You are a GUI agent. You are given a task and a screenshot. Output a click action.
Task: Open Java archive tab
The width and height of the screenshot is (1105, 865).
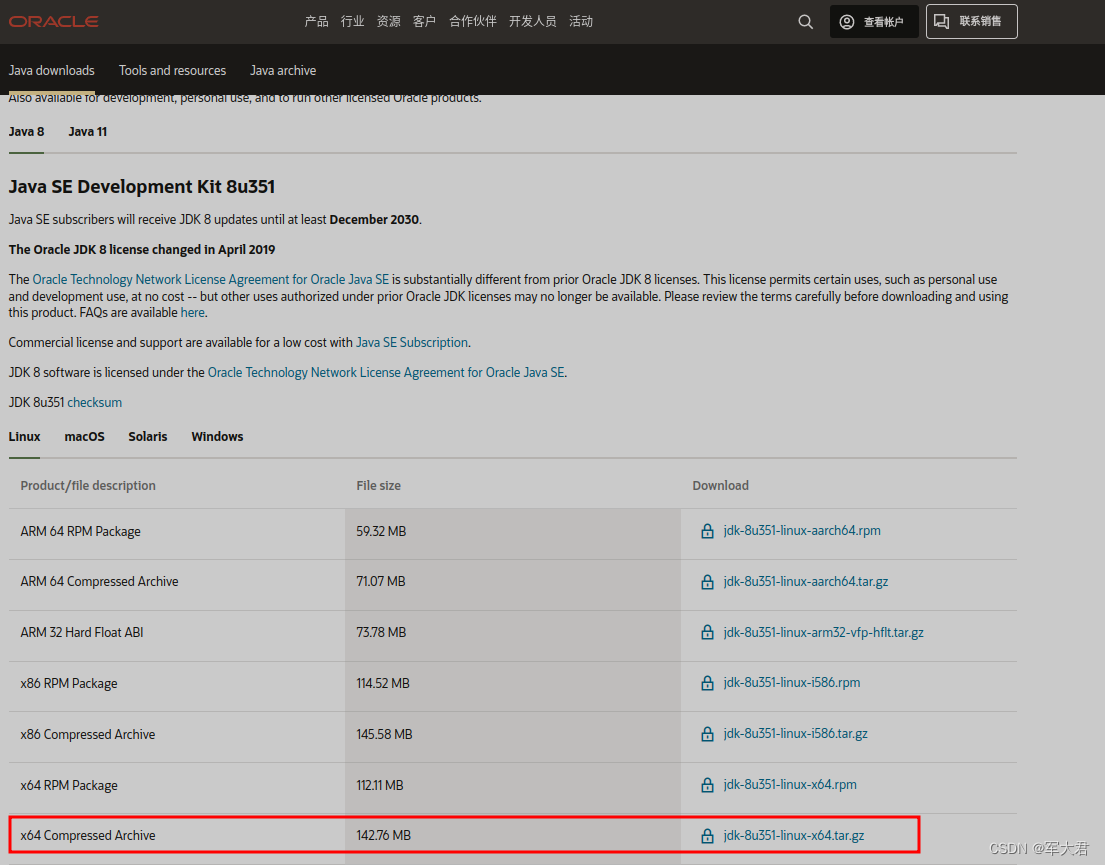(283, 70)
